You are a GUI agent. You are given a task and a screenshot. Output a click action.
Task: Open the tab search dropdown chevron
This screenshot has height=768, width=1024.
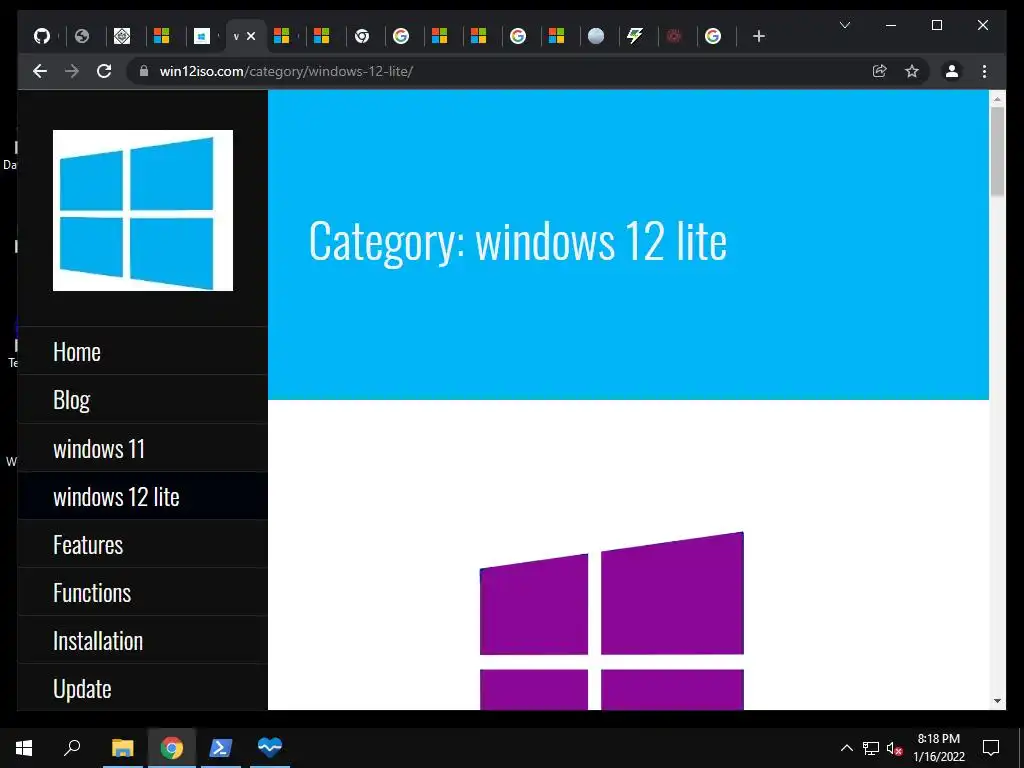(844, 25)
